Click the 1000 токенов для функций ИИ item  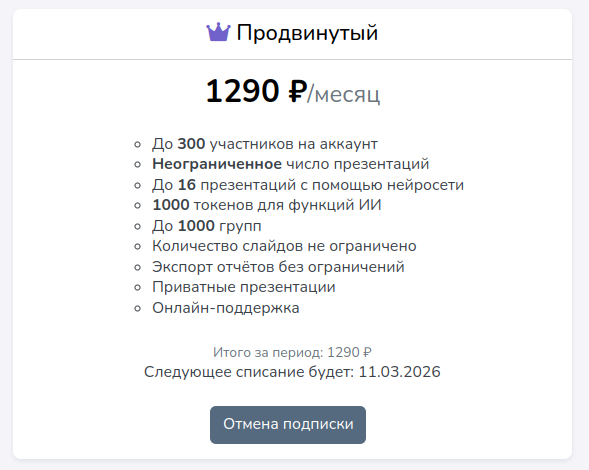(267, 205)
